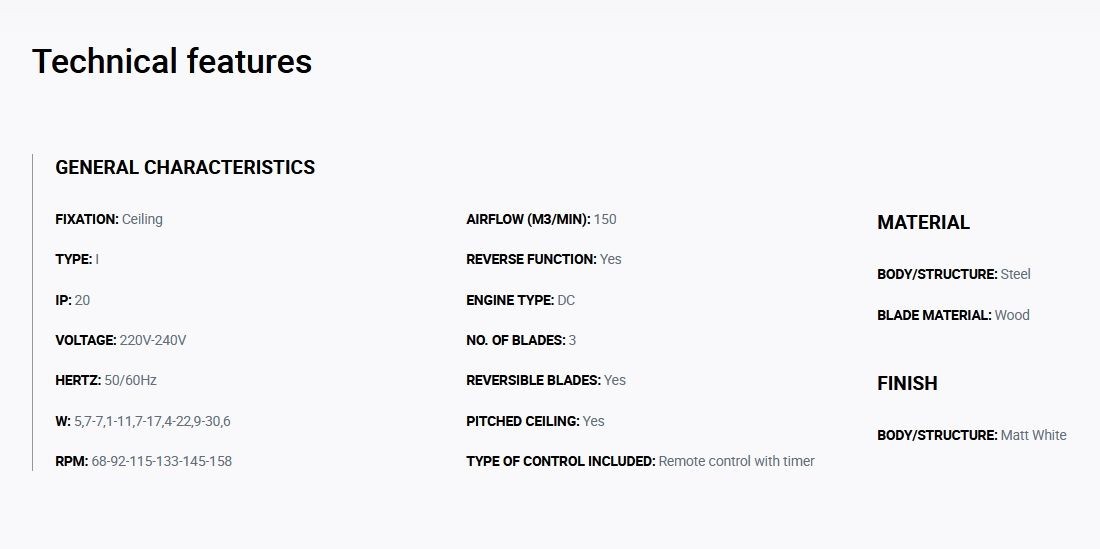Viewport: 1100px width, 549px height.
Task: Select the NO. OF BLADES: 3 row
Action: click(x=521, y=341)
